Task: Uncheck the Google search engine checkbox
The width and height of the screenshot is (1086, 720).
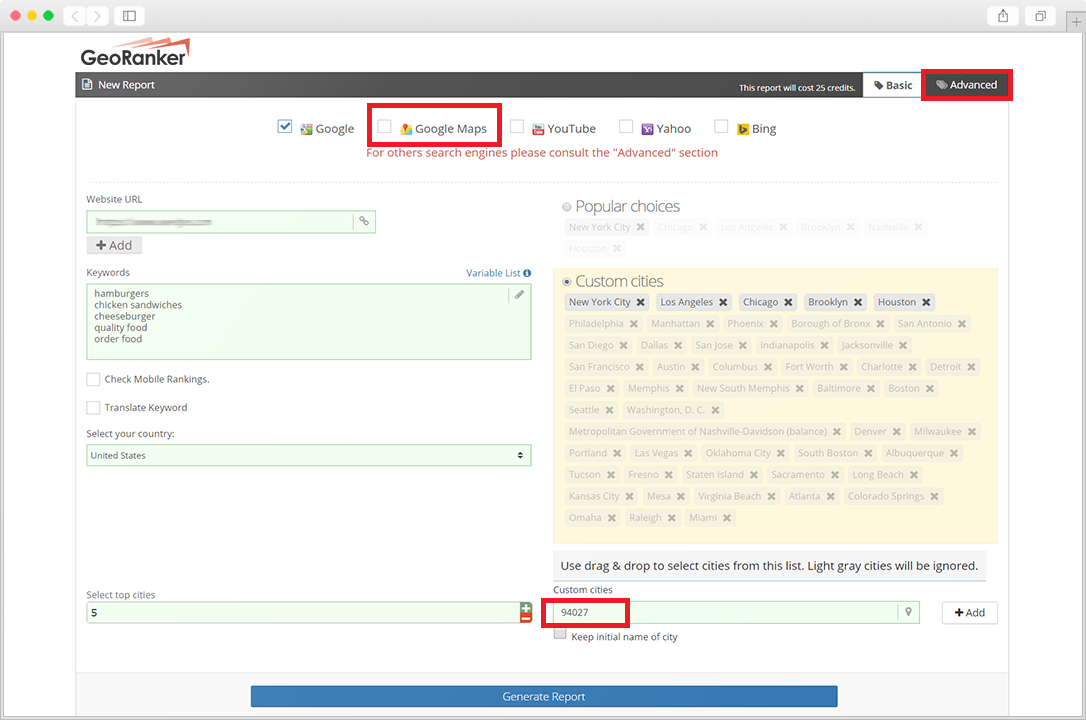Action: click(285, 127)
